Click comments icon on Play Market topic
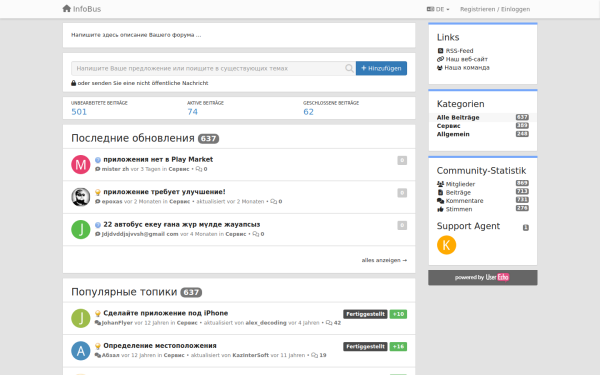600x375 pixels. click(x=199, y=169)
